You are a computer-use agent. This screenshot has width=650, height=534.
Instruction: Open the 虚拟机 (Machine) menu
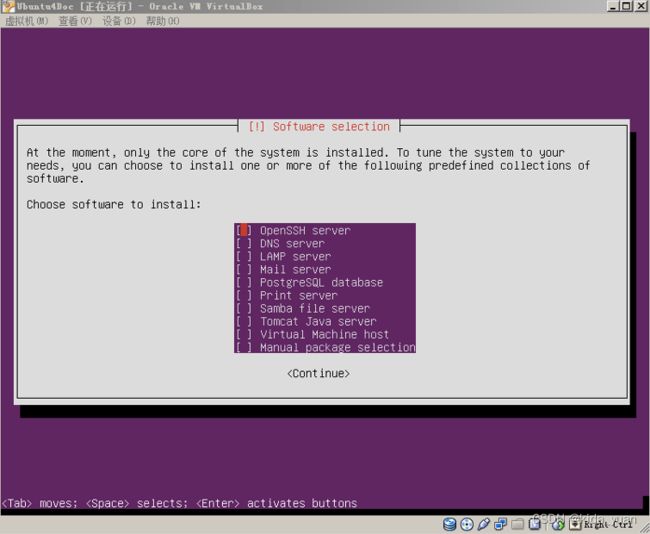(x=27, y=20)
